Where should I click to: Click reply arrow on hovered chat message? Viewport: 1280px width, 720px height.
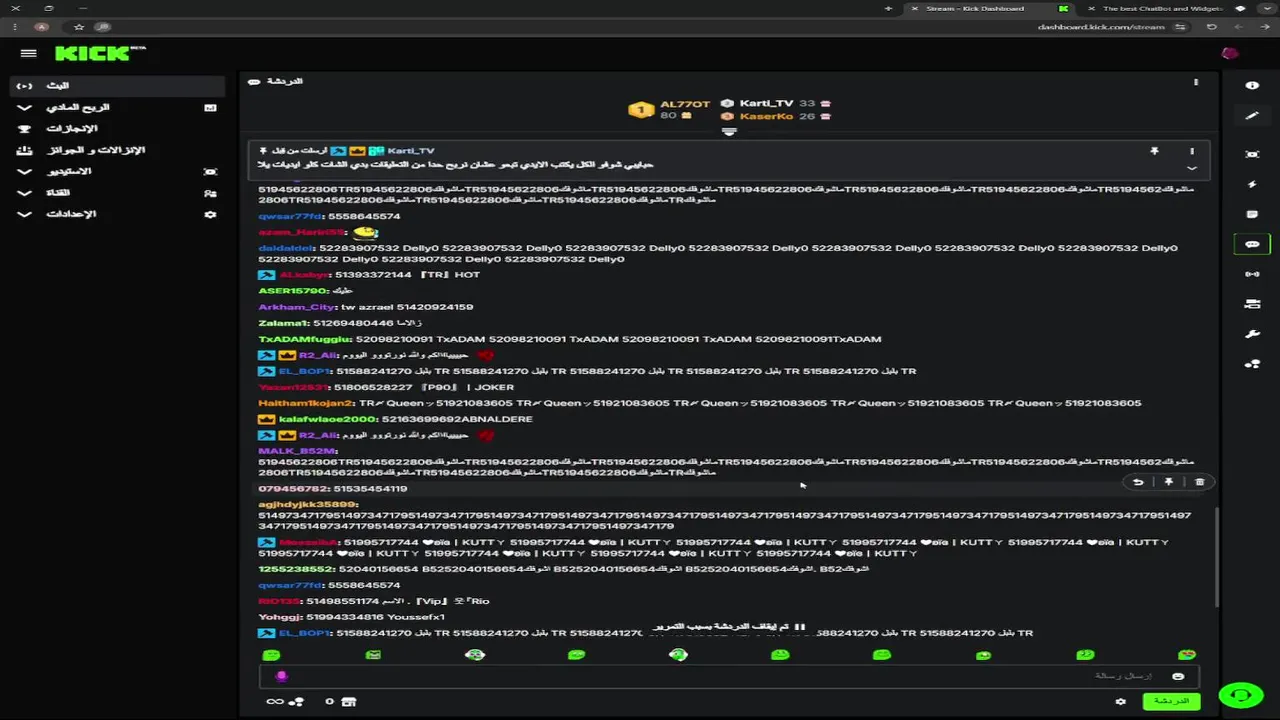point(1138,482)
